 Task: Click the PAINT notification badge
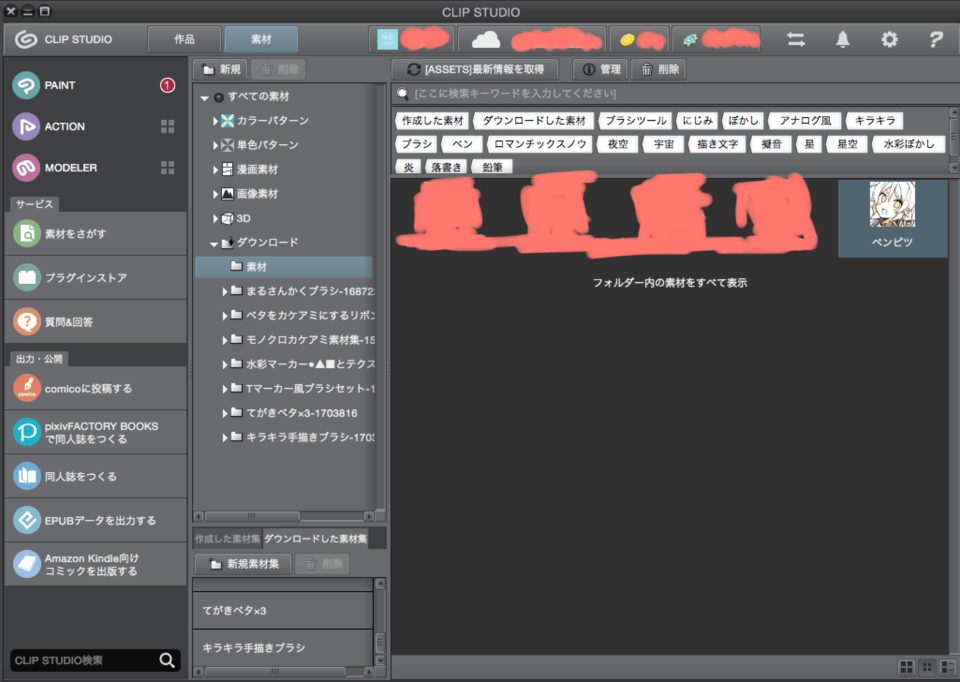coord(167,85)
